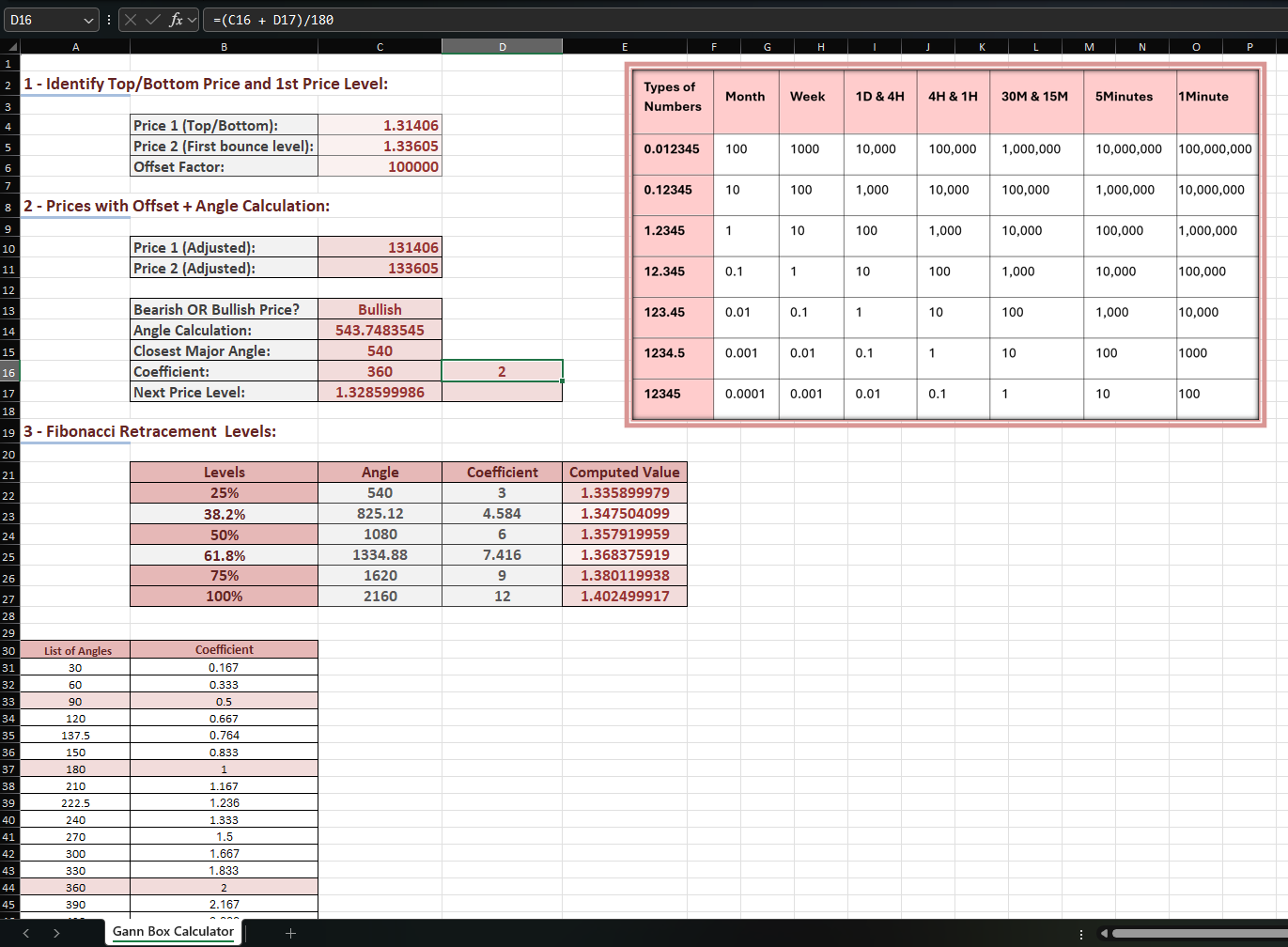This screenshot has width=1288, height=947.
Task: Select column D header
Action: click(502, 46)
